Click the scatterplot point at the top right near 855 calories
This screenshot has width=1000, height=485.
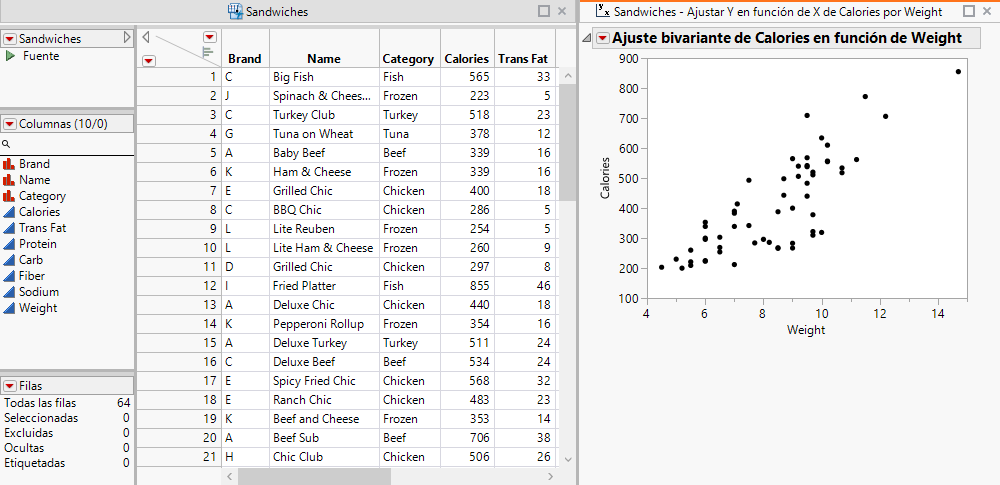click(959, 71)
